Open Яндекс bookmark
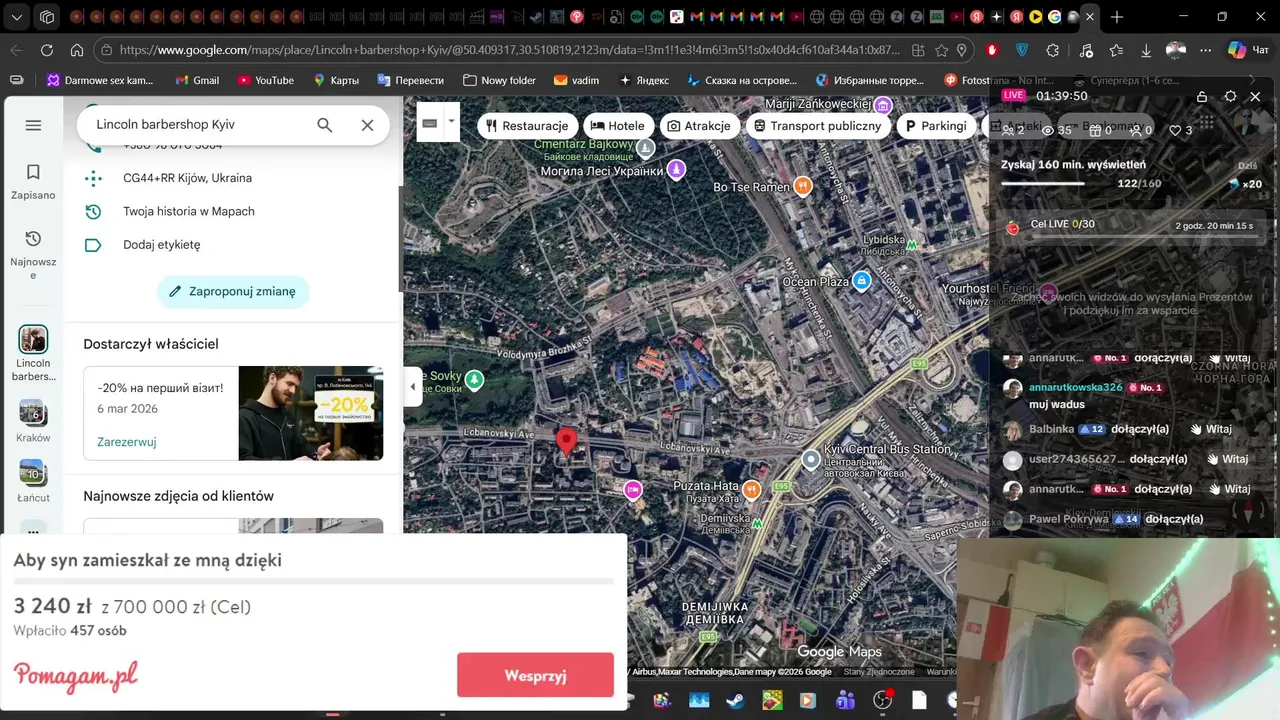 (645, 80)
